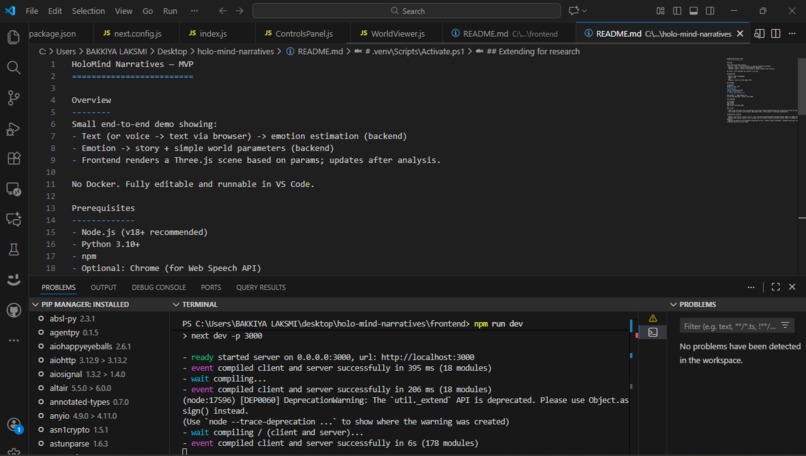Screen dimensions: 806x456
Task: Close the bottom panel
Action: pos(792,287)
